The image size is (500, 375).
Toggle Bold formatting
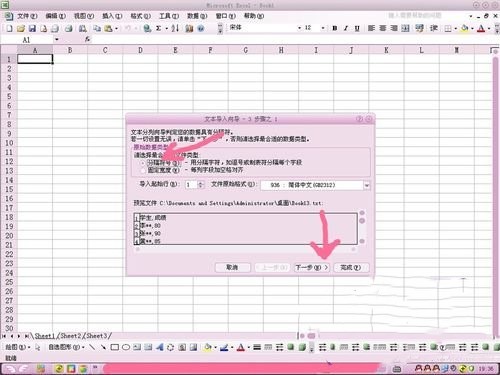click(x=334, y=28)
